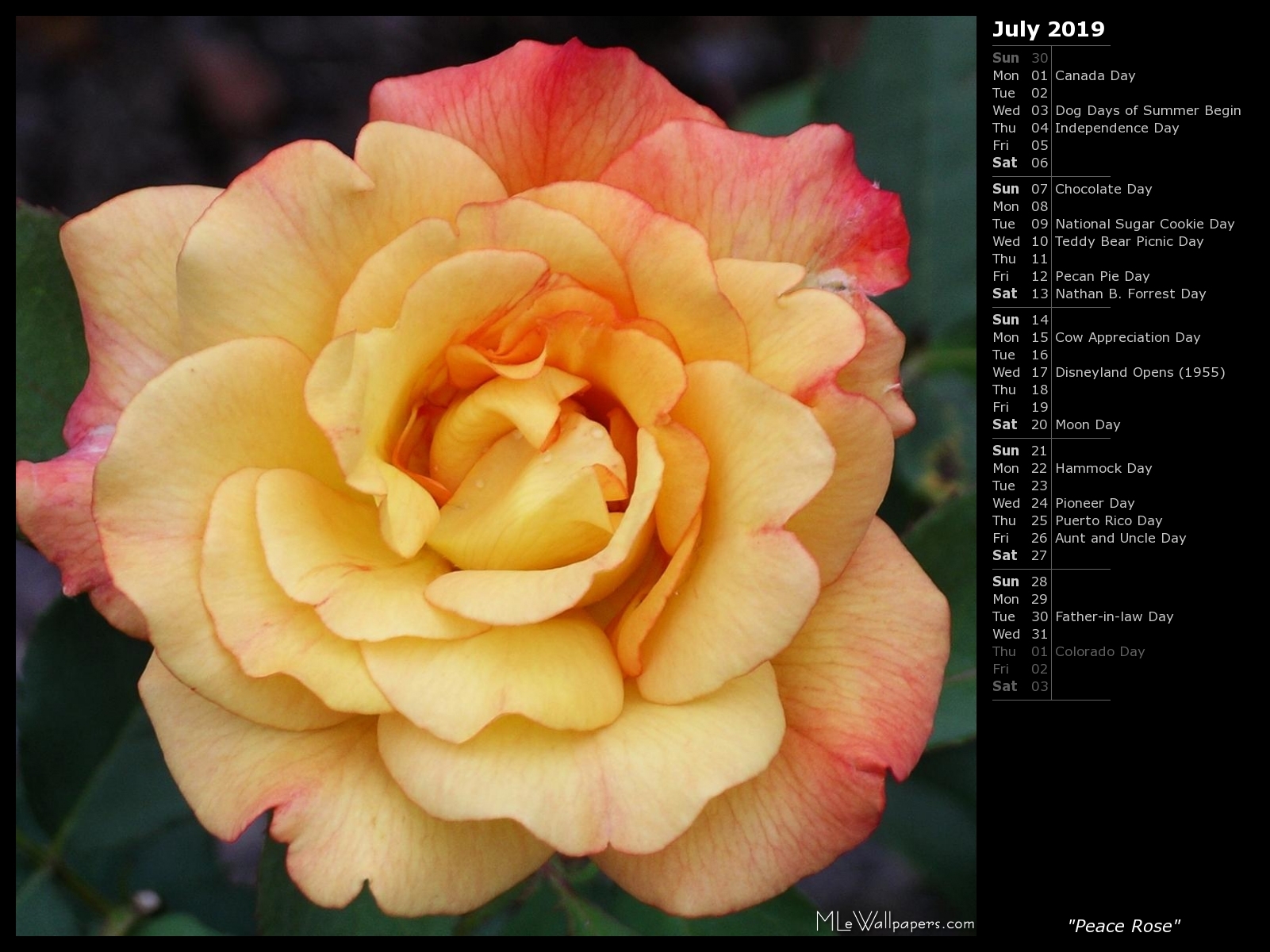This screenshot has height=952, width=1270.
Task: Click "Disneyland Opens (1955)" text
Action: click(x=1140, y=372)
